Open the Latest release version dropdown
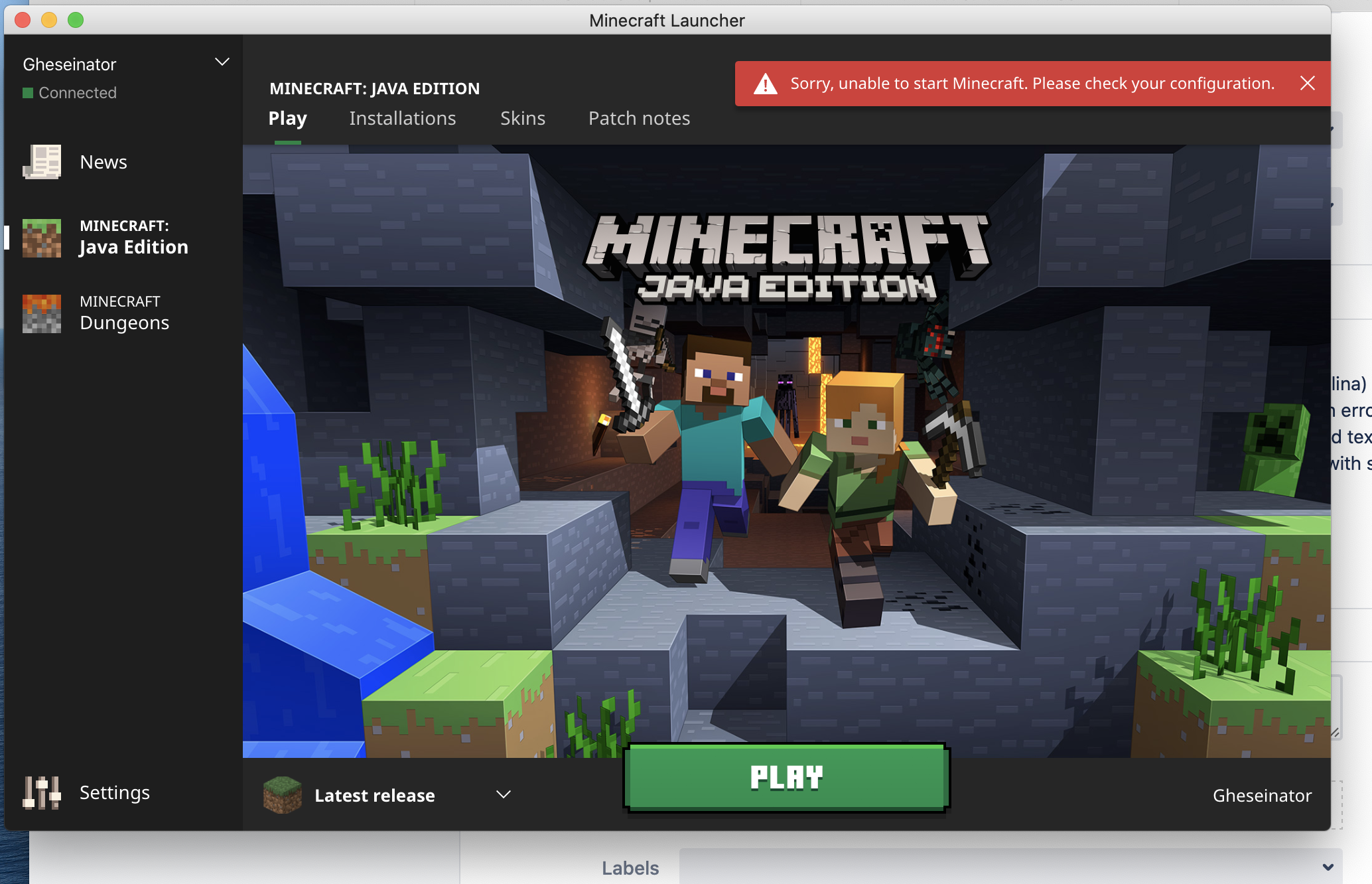Viewport: 1372px width, 884px height. (504, 794)
